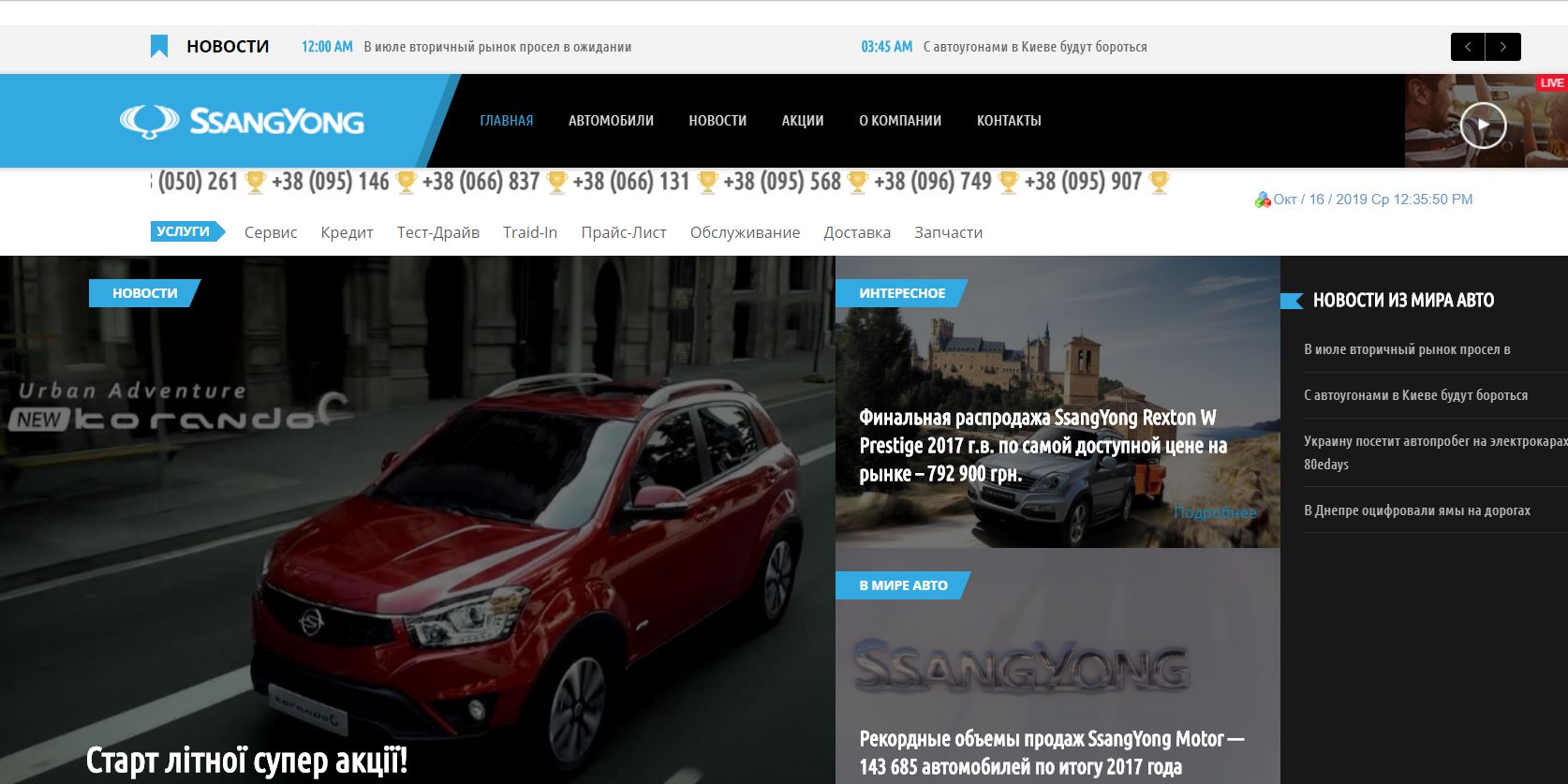Click the УСЛУГИ label tag
The width and height of the screenshot is (1568, 784).
coord(187,231)
